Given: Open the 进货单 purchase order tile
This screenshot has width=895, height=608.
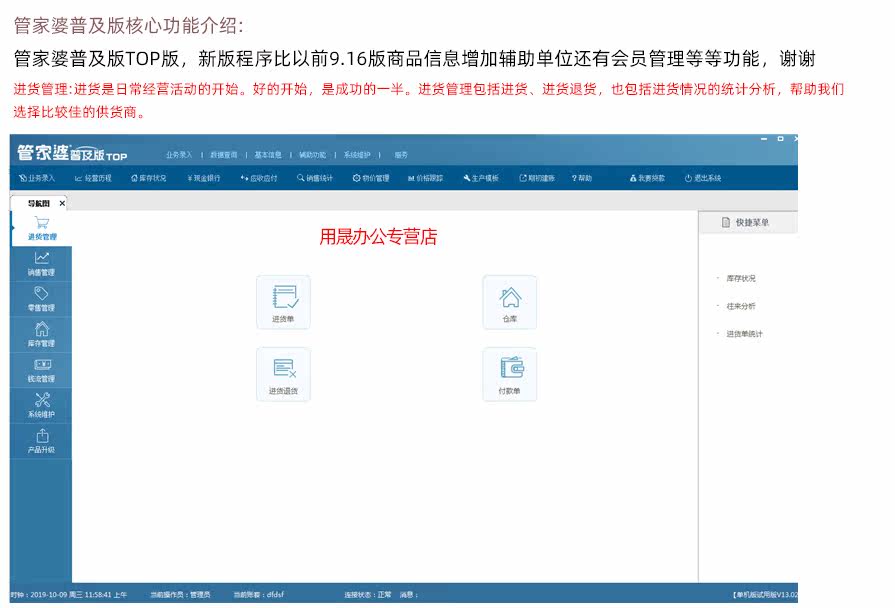Looking at the screenshot, I should point(284,303).
